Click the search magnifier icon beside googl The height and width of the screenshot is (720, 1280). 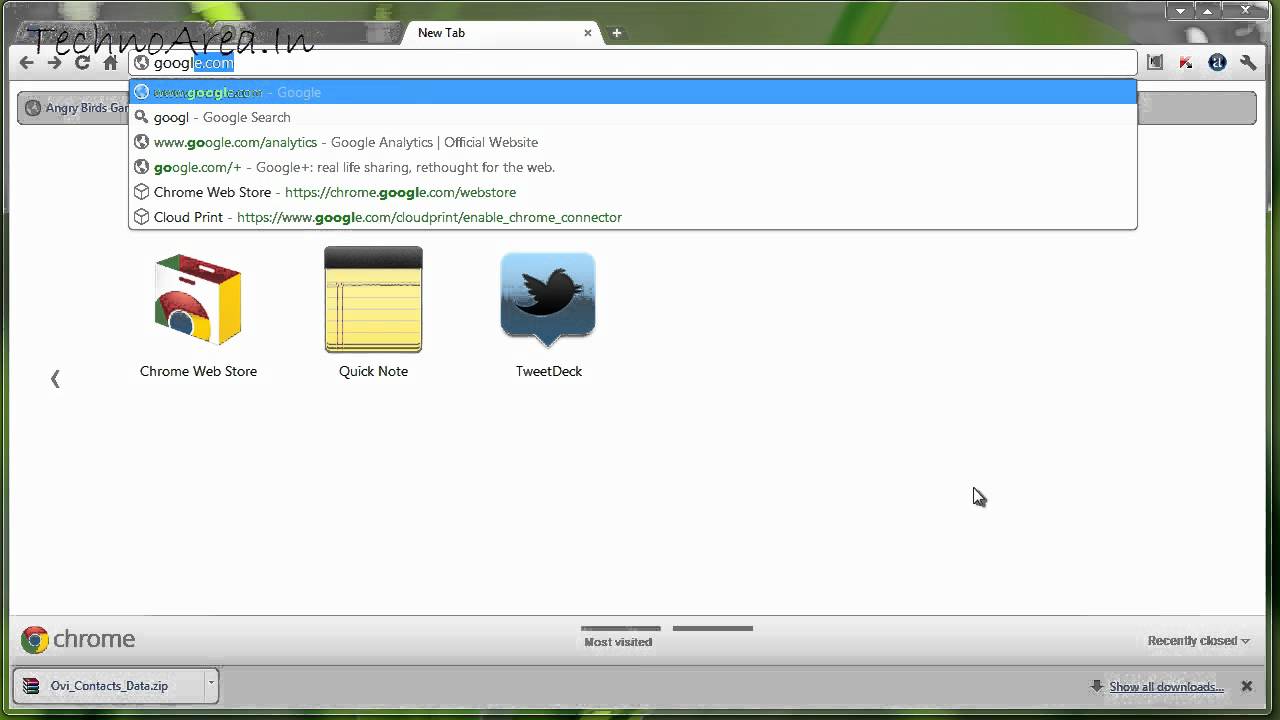click(142, 117)
